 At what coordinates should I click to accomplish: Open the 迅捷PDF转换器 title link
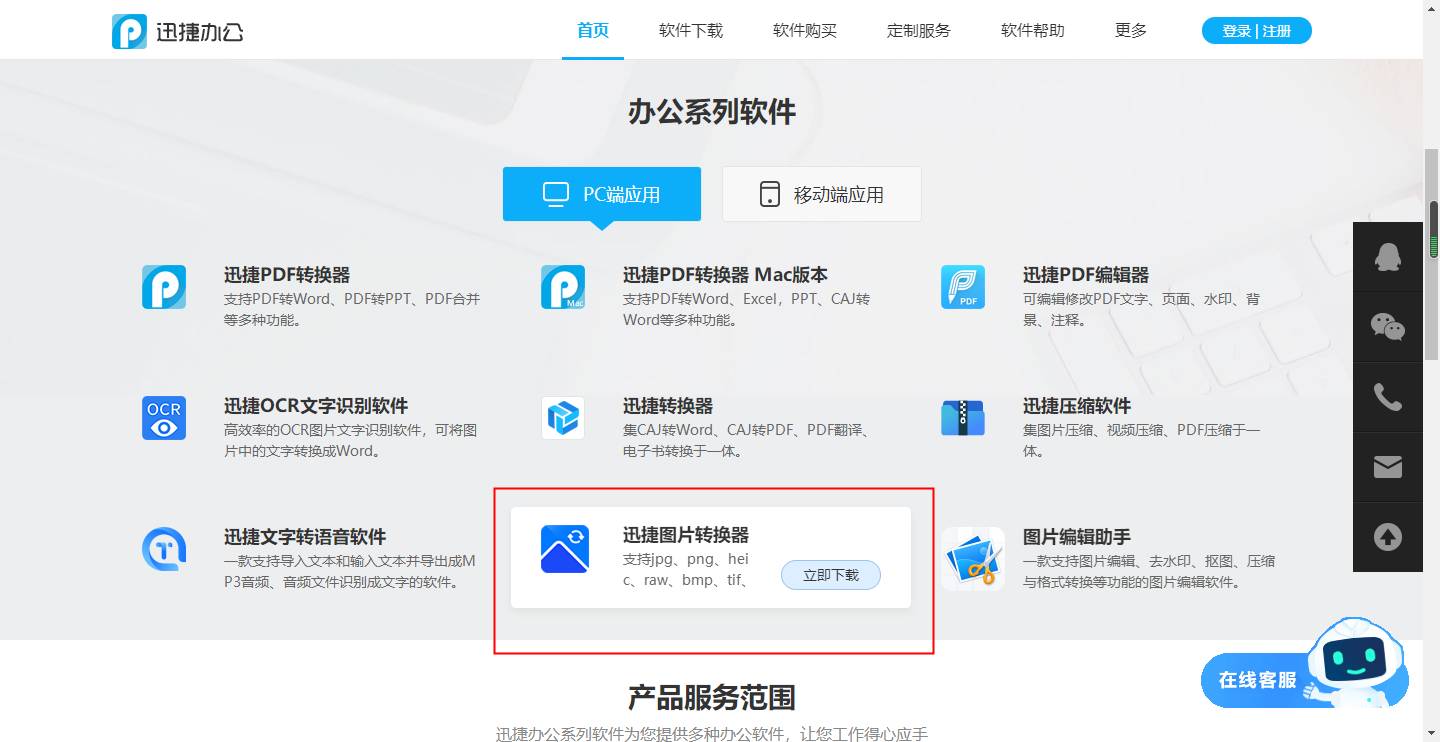(287, 275)
